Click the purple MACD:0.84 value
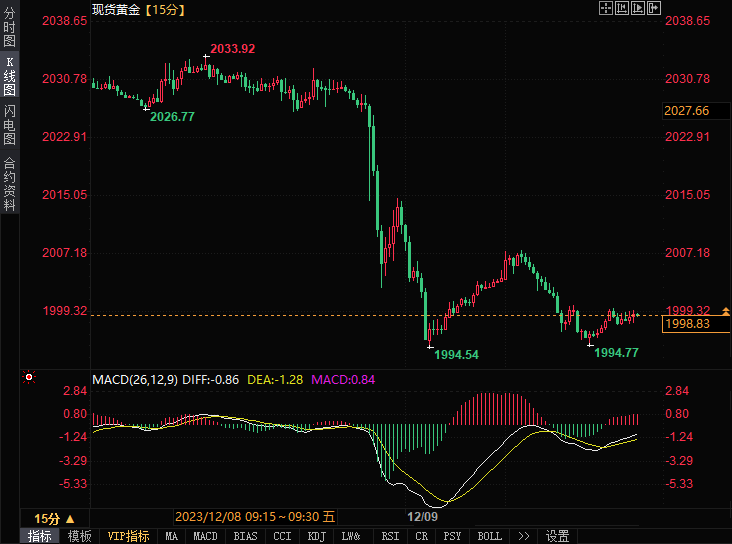Image resolution: width=732 pixels, height=544 pixels. point(343,380)
